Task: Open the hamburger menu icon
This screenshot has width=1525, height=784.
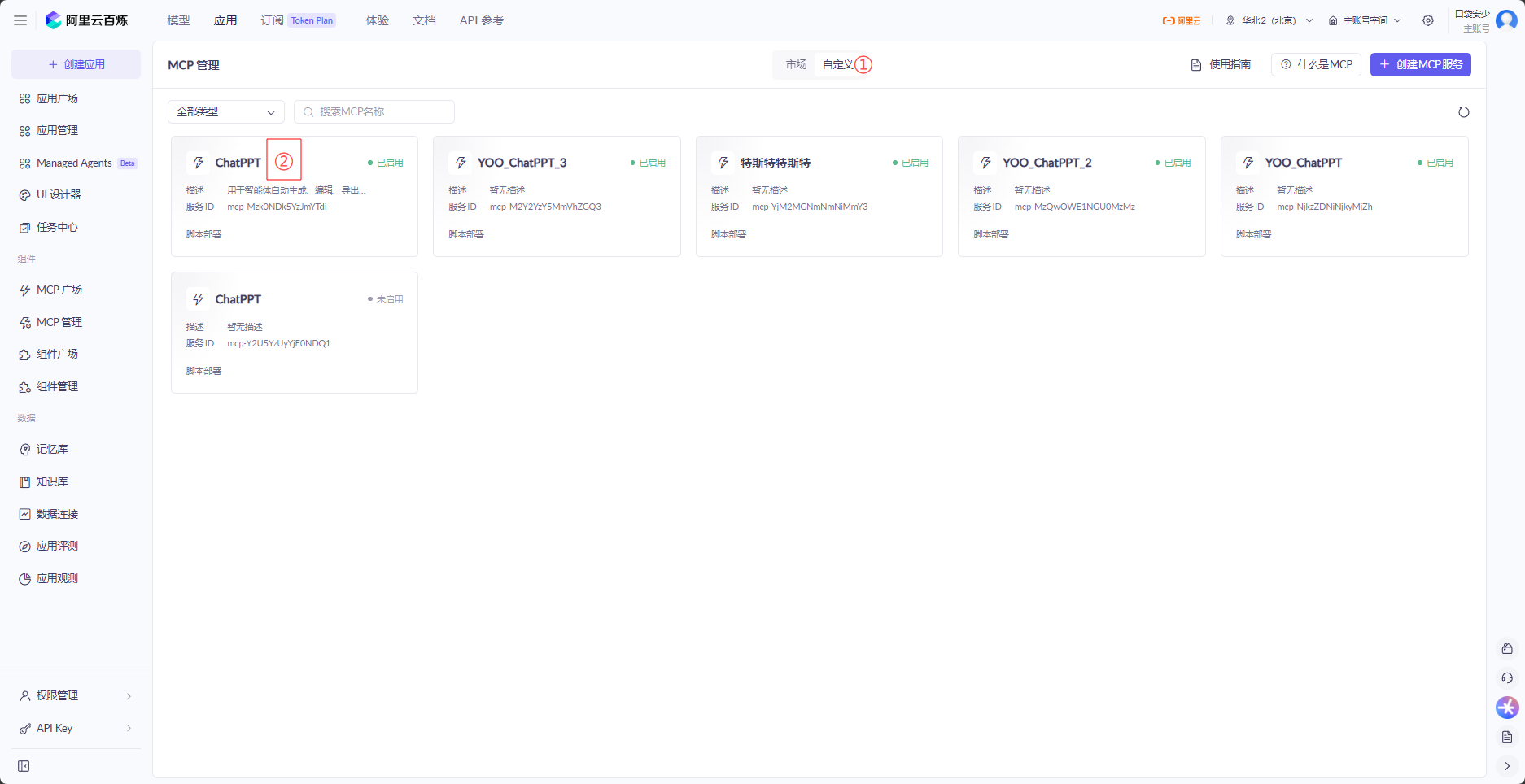Action: click(20, 20)
